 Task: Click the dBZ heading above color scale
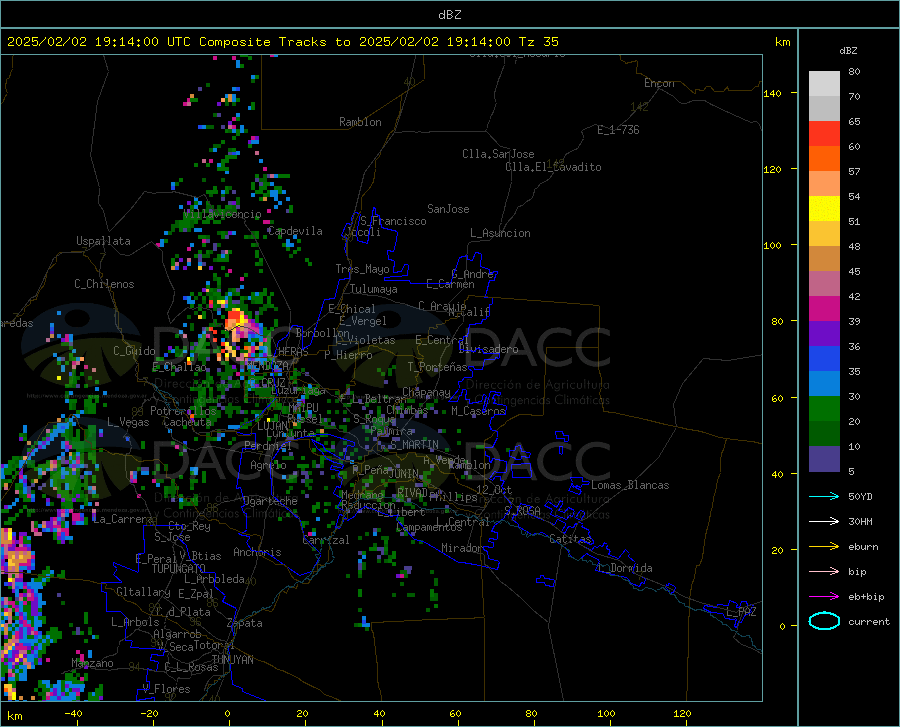(x=848, y=50)
